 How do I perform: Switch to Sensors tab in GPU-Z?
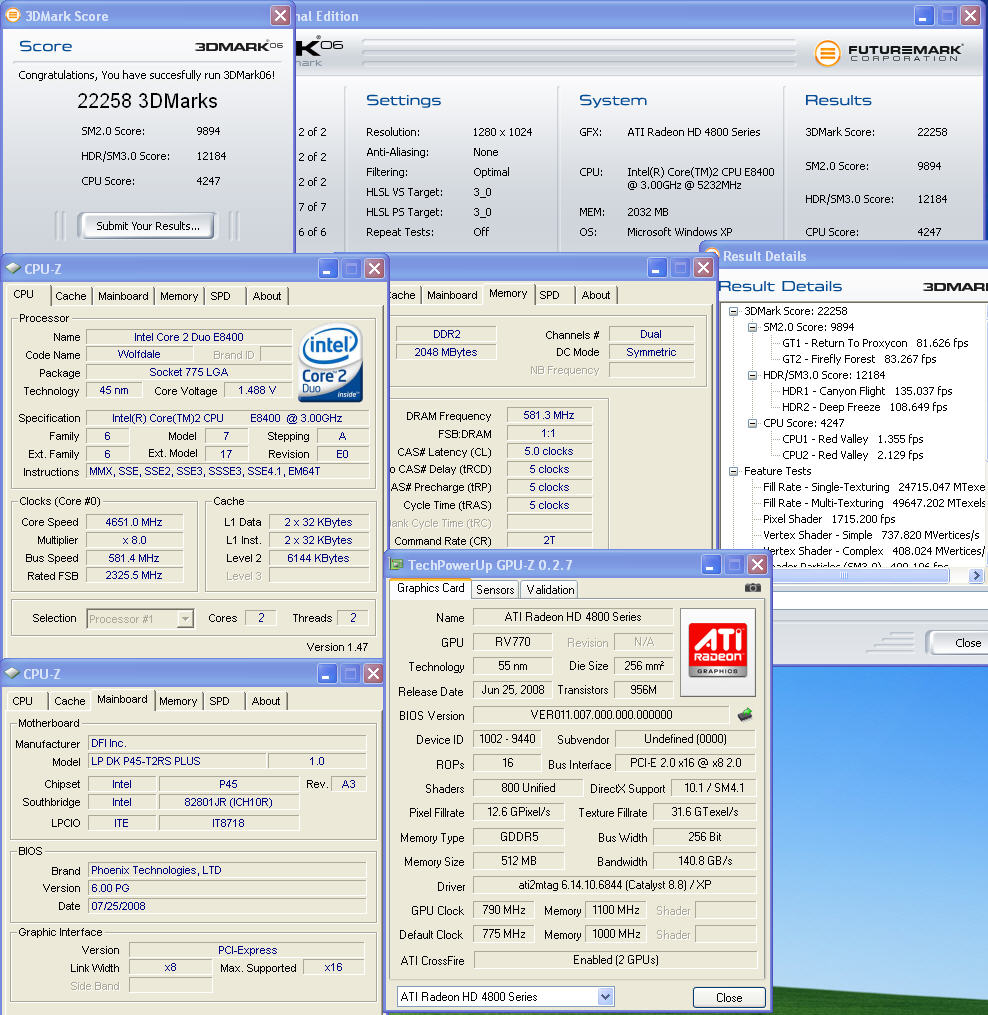pos(495,590)
